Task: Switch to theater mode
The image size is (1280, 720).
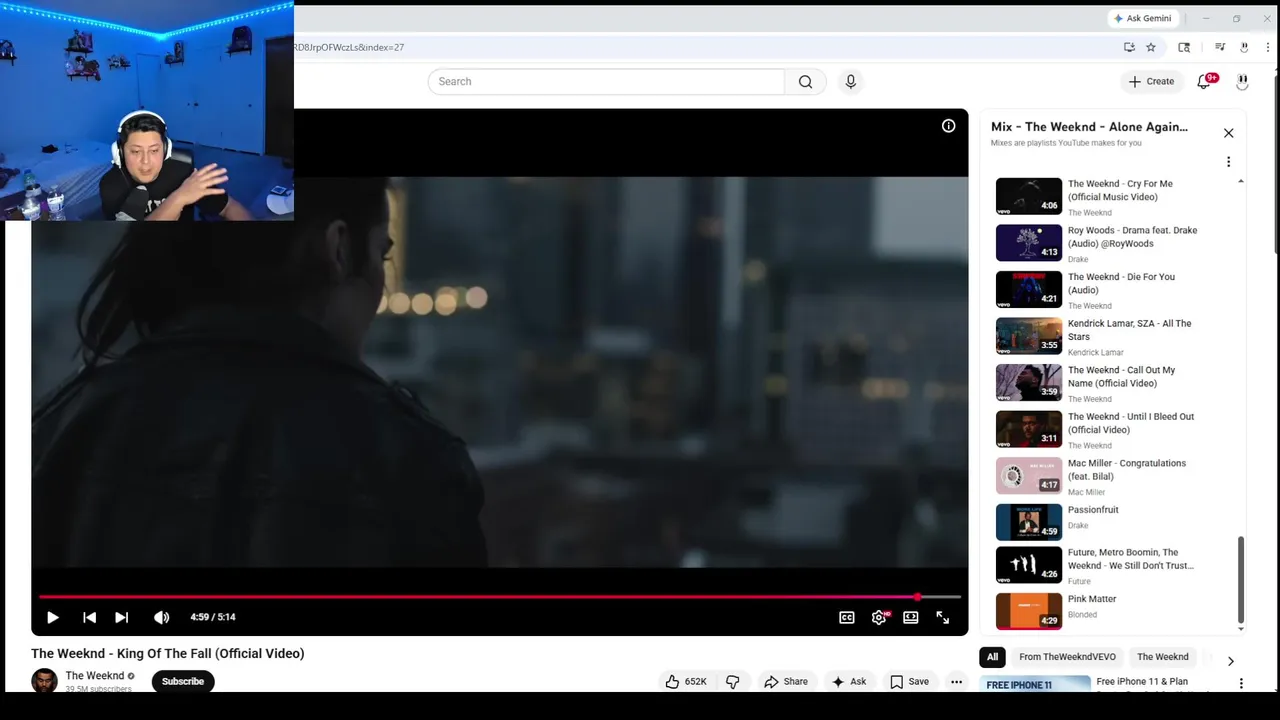Action: point(911,617)
